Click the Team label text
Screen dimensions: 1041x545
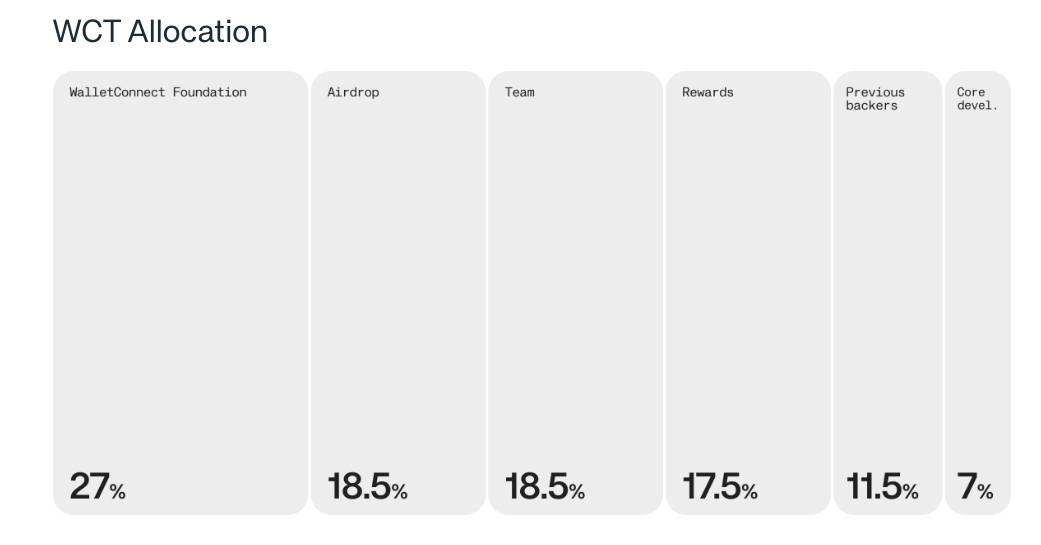click(x=519, y=92)
